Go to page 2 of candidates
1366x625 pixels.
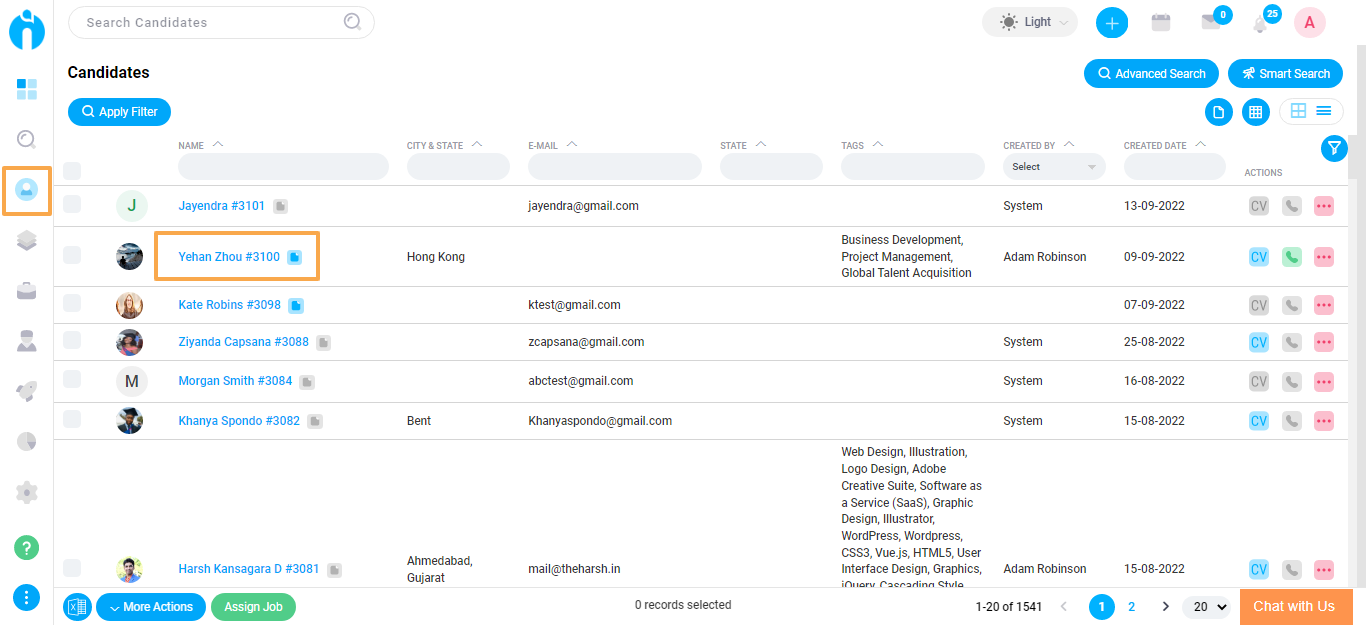pyautogui.click(x=1131, y=606)
